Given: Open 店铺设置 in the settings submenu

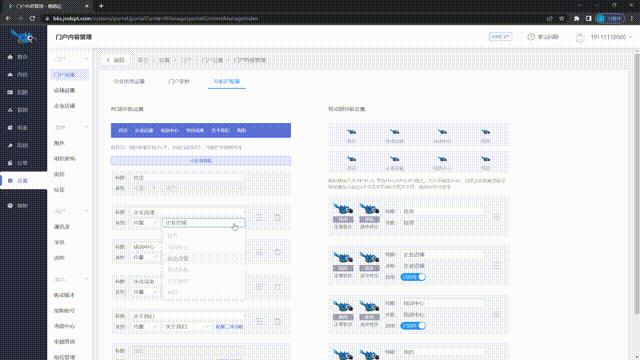Looking at the screenshot, I should click(64, 90).
